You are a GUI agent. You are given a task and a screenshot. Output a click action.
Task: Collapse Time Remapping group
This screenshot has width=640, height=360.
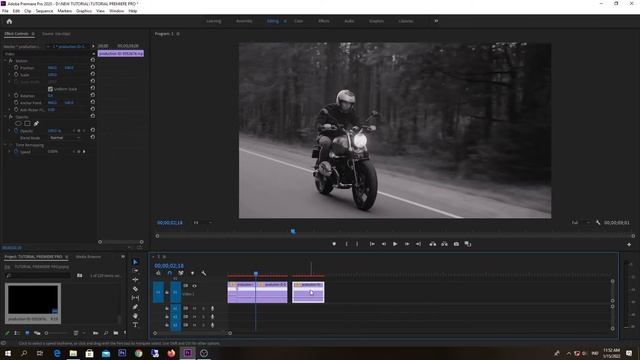[x=6, y=145]
